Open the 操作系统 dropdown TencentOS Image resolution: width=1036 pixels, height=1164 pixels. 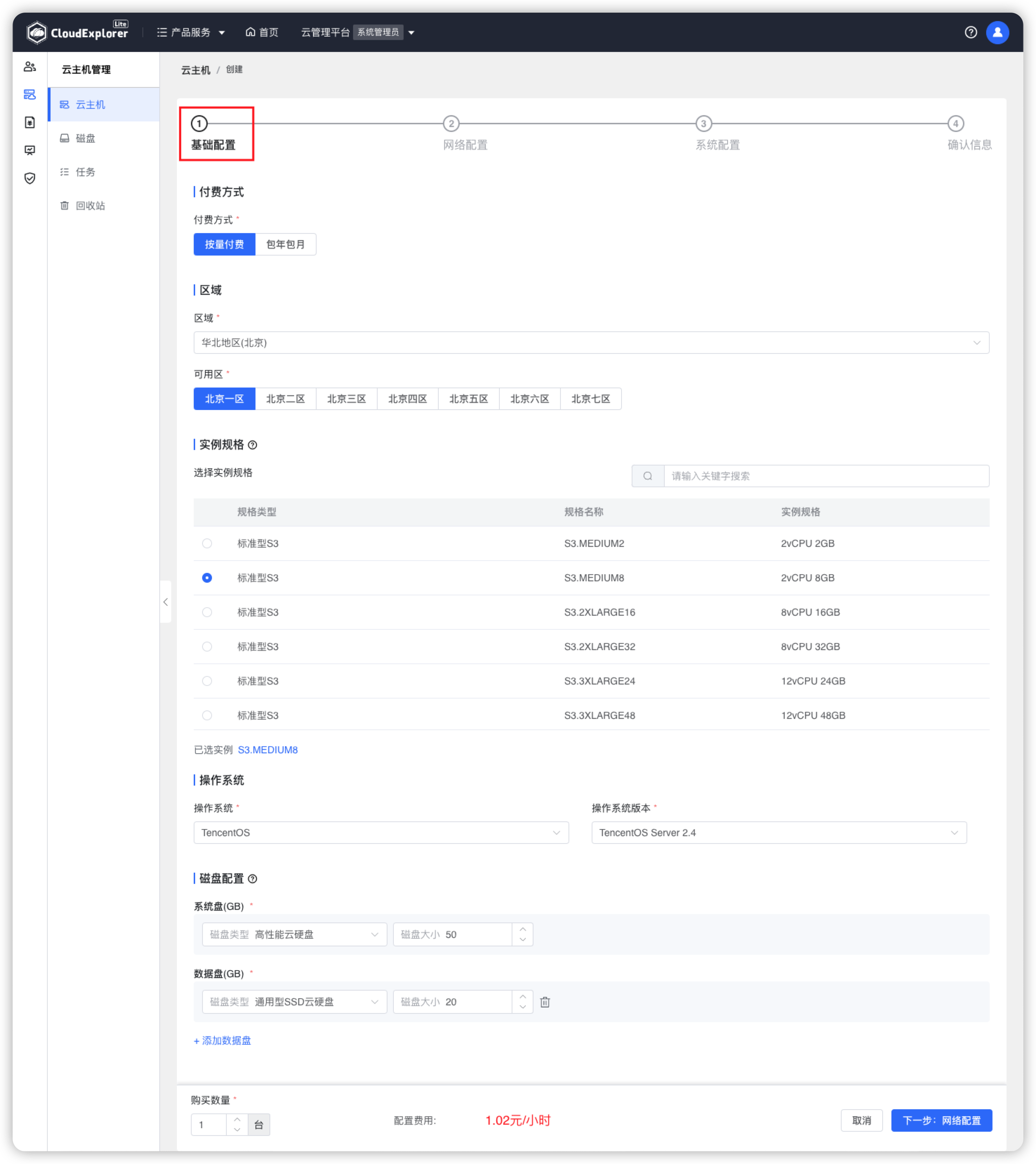coord(381,833)
